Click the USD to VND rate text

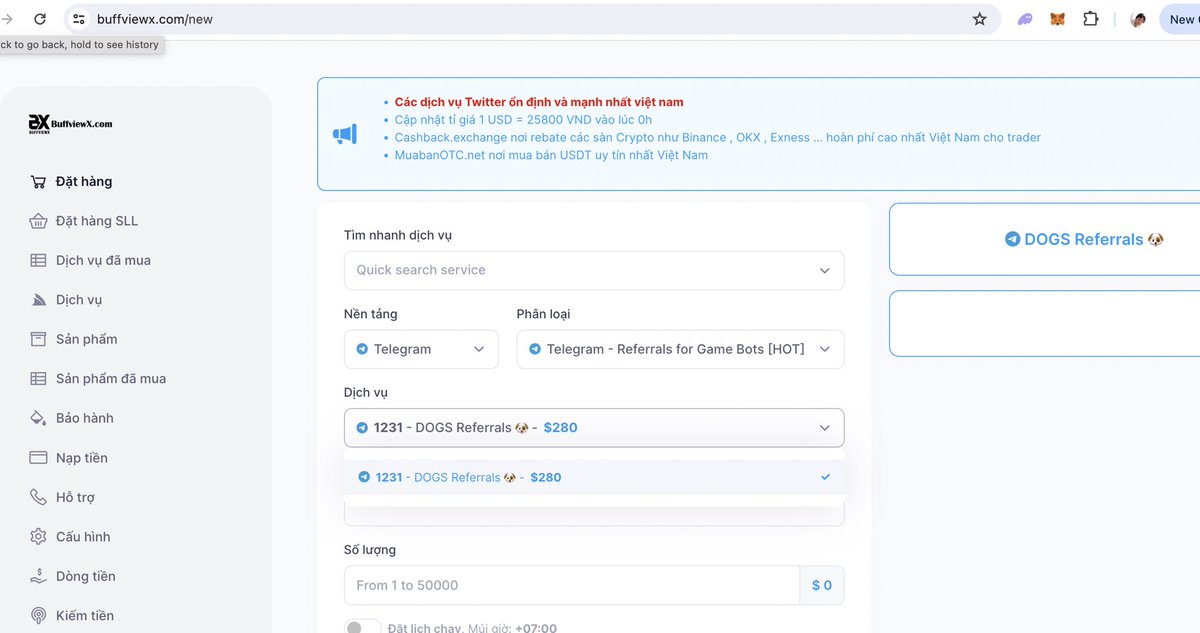coord(523,120)
